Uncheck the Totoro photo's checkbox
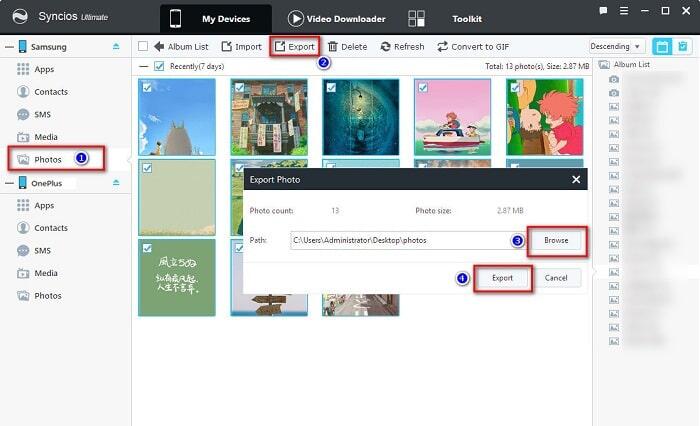This screenshot has width=700, height=426. [147, 88]
